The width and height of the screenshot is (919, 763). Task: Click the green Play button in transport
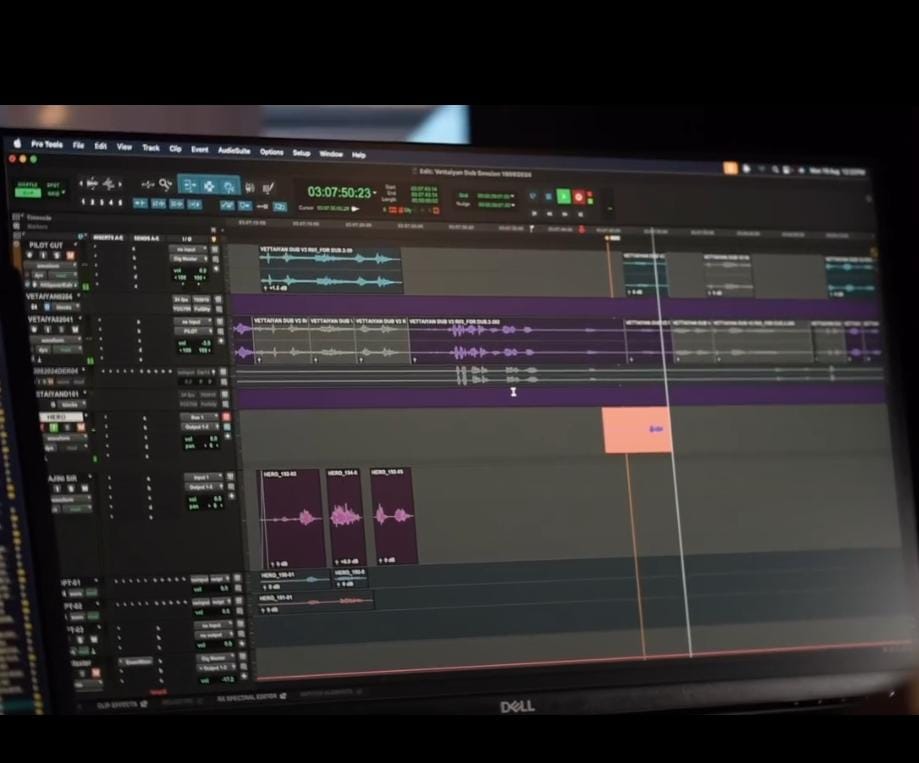[x=563, y=197]
